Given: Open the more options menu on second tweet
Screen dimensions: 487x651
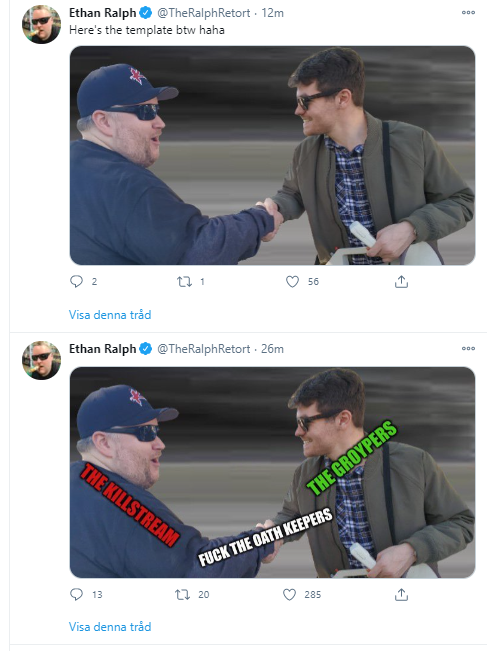Looking at the screenshot, I should [468, 348].
